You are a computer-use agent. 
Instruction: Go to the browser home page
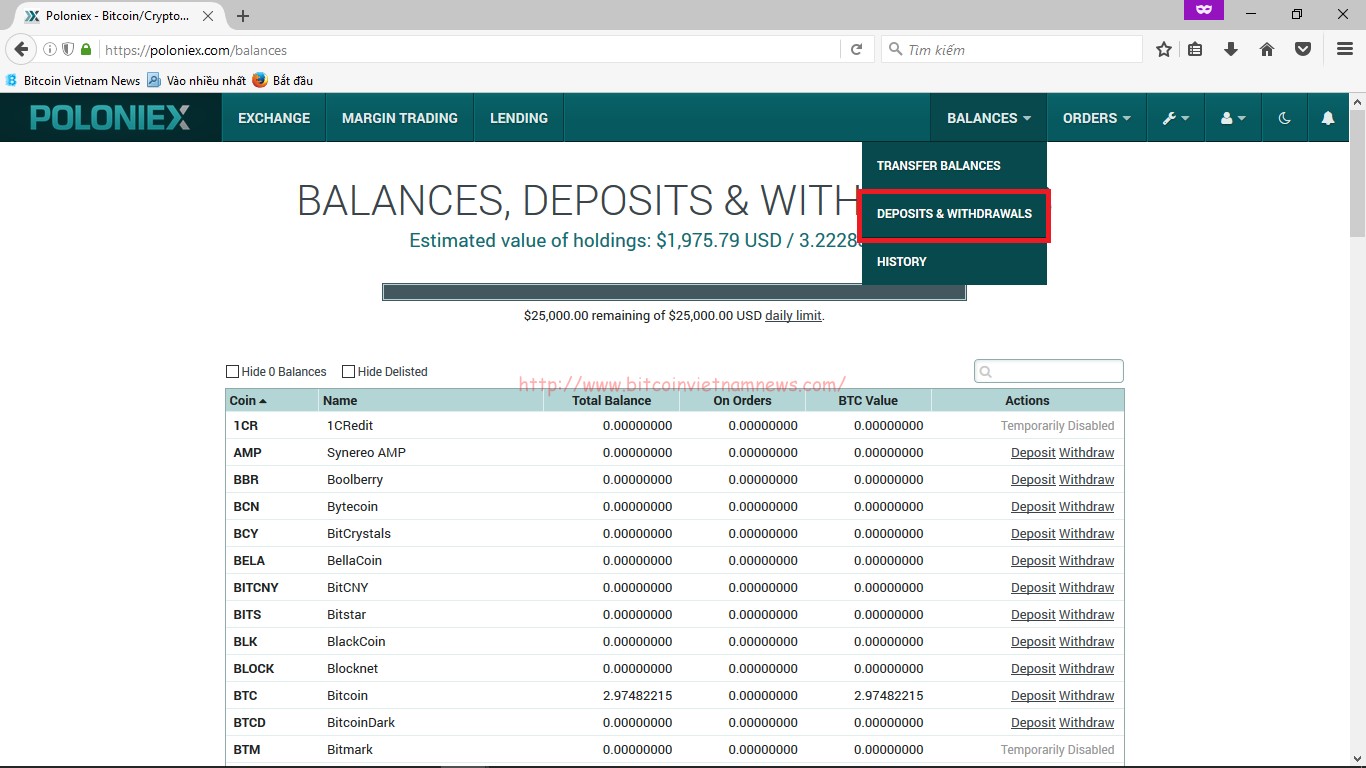coord(1267,49)
